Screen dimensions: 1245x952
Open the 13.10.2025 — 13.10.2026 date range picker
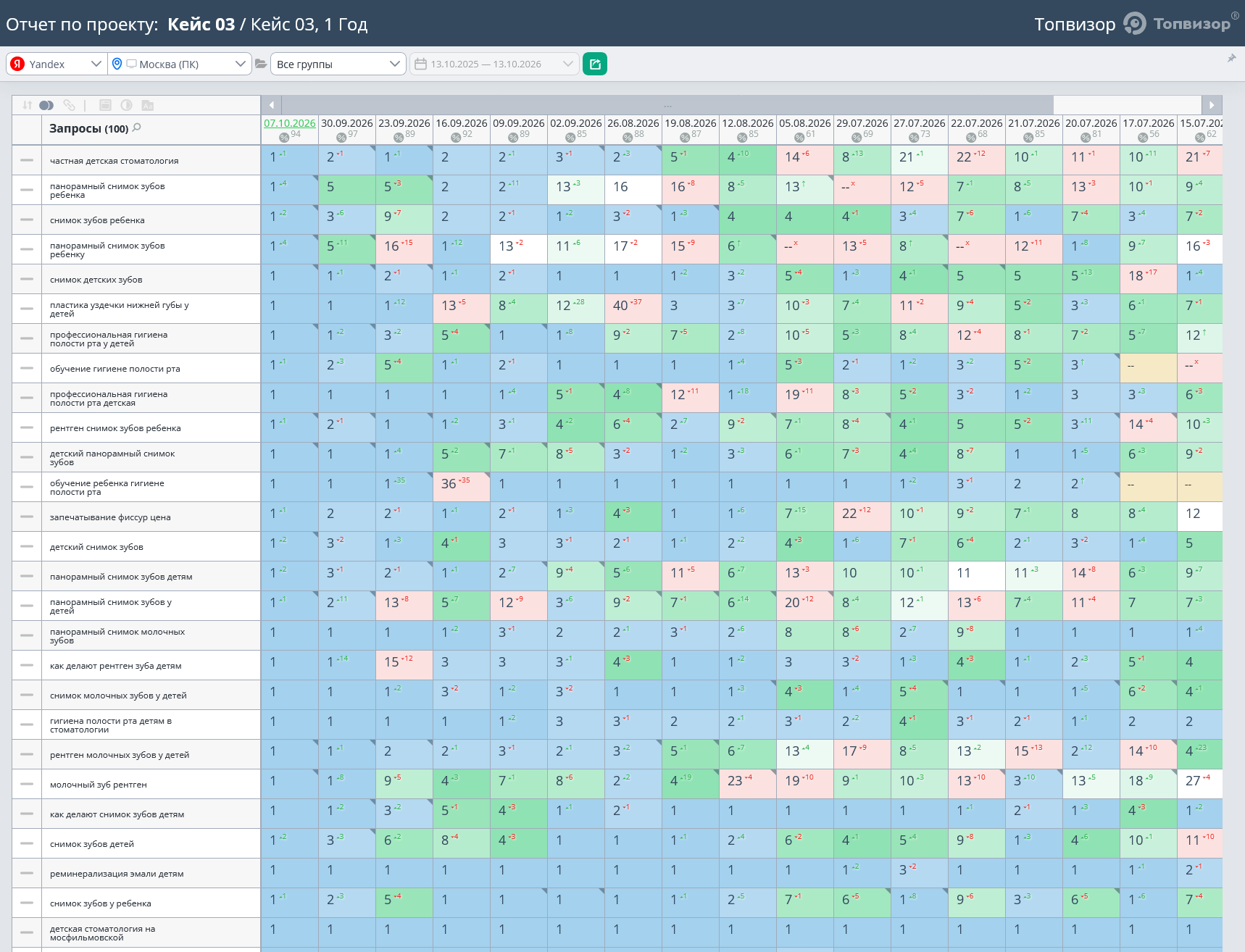pos(494,64)
